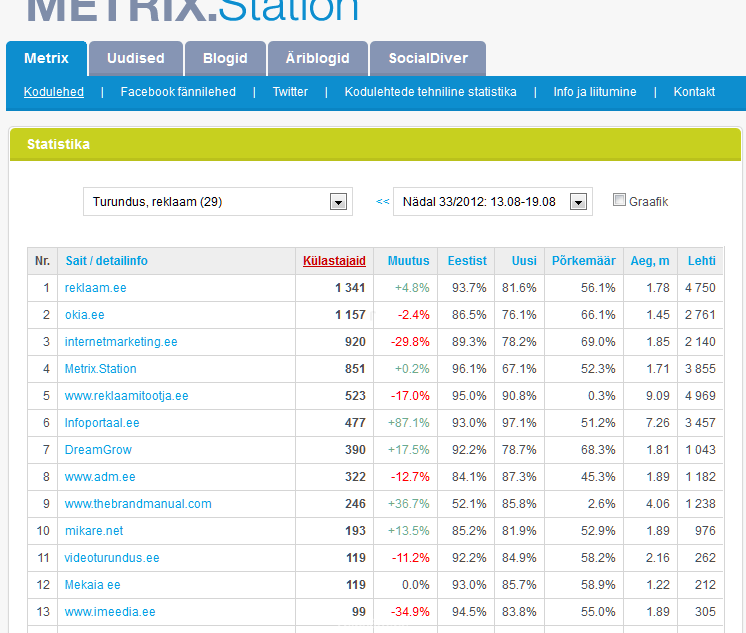
Task: Open www.adm.ee site details
Action: 100,477
